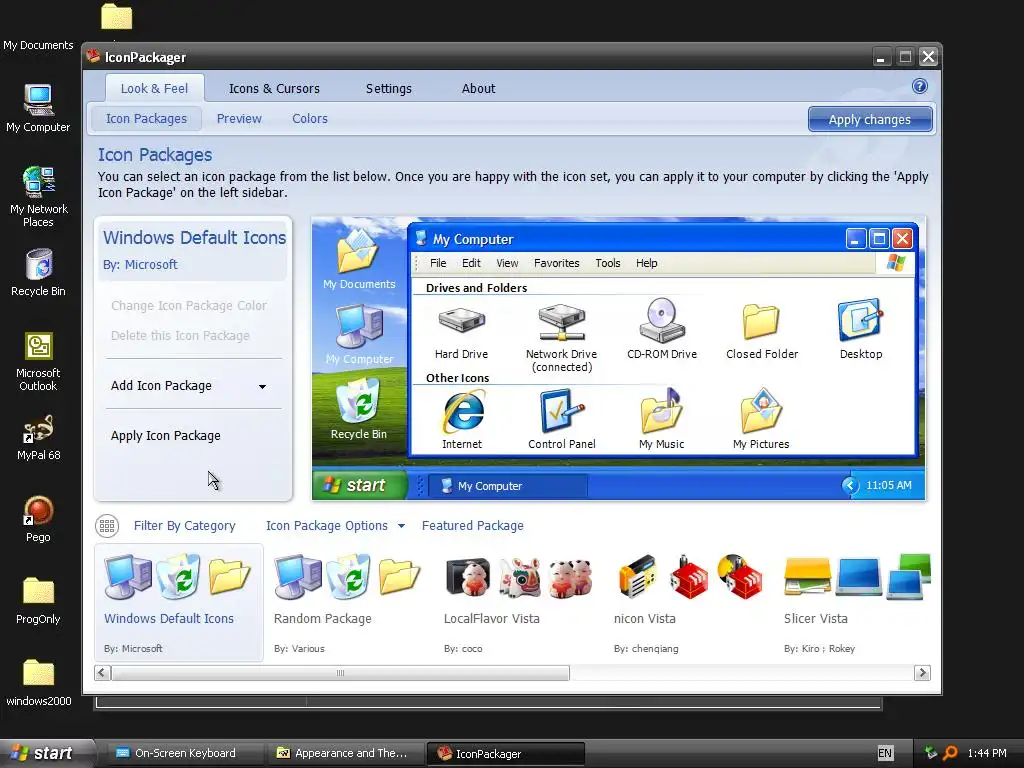Click IconPackager taskbar button

tap(505, 754)
